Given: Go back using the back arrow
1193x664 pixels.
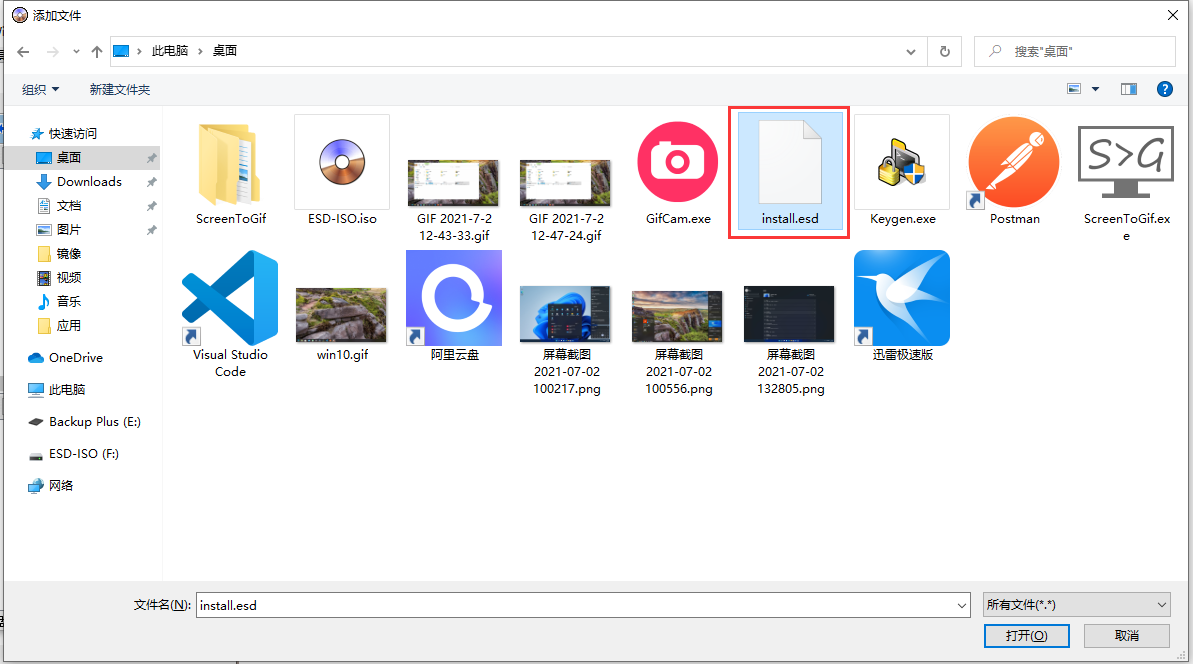Looking at the screenshot, I should pos(24,52).
